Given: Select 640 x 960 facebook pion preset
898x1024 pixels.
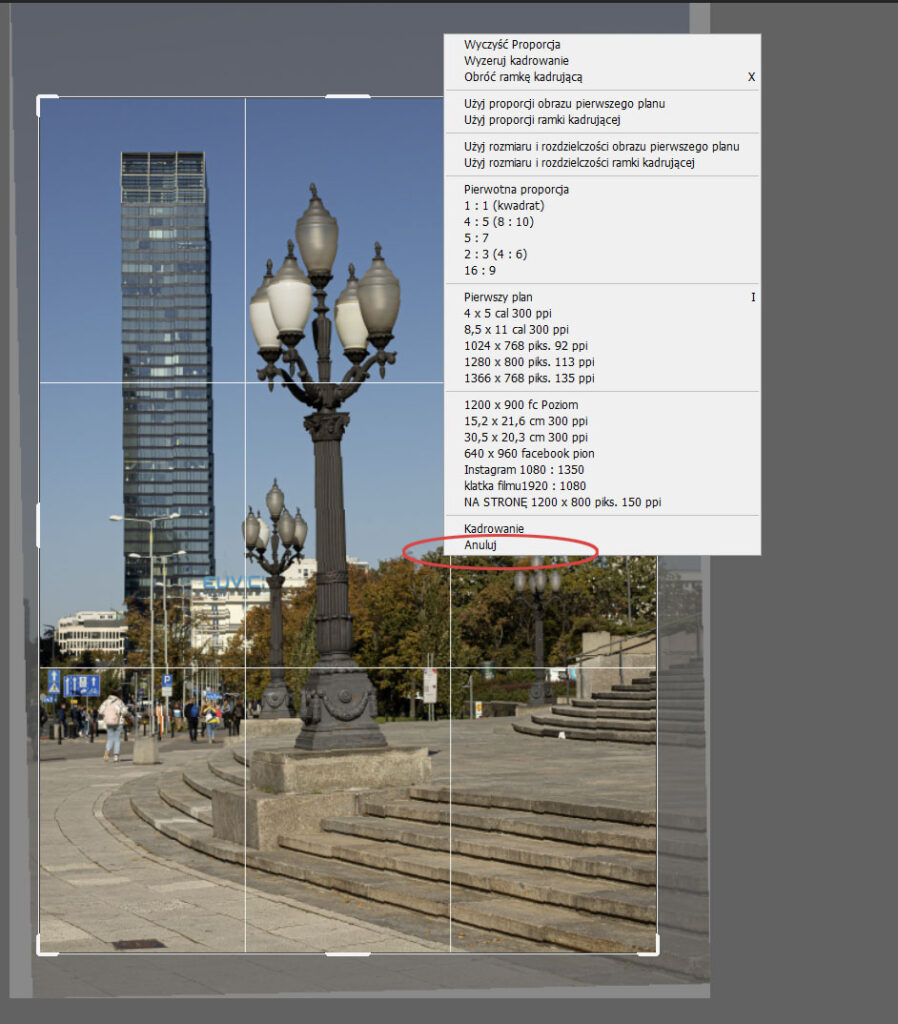Looking at the screenshot, I should [x=529, y=454].
